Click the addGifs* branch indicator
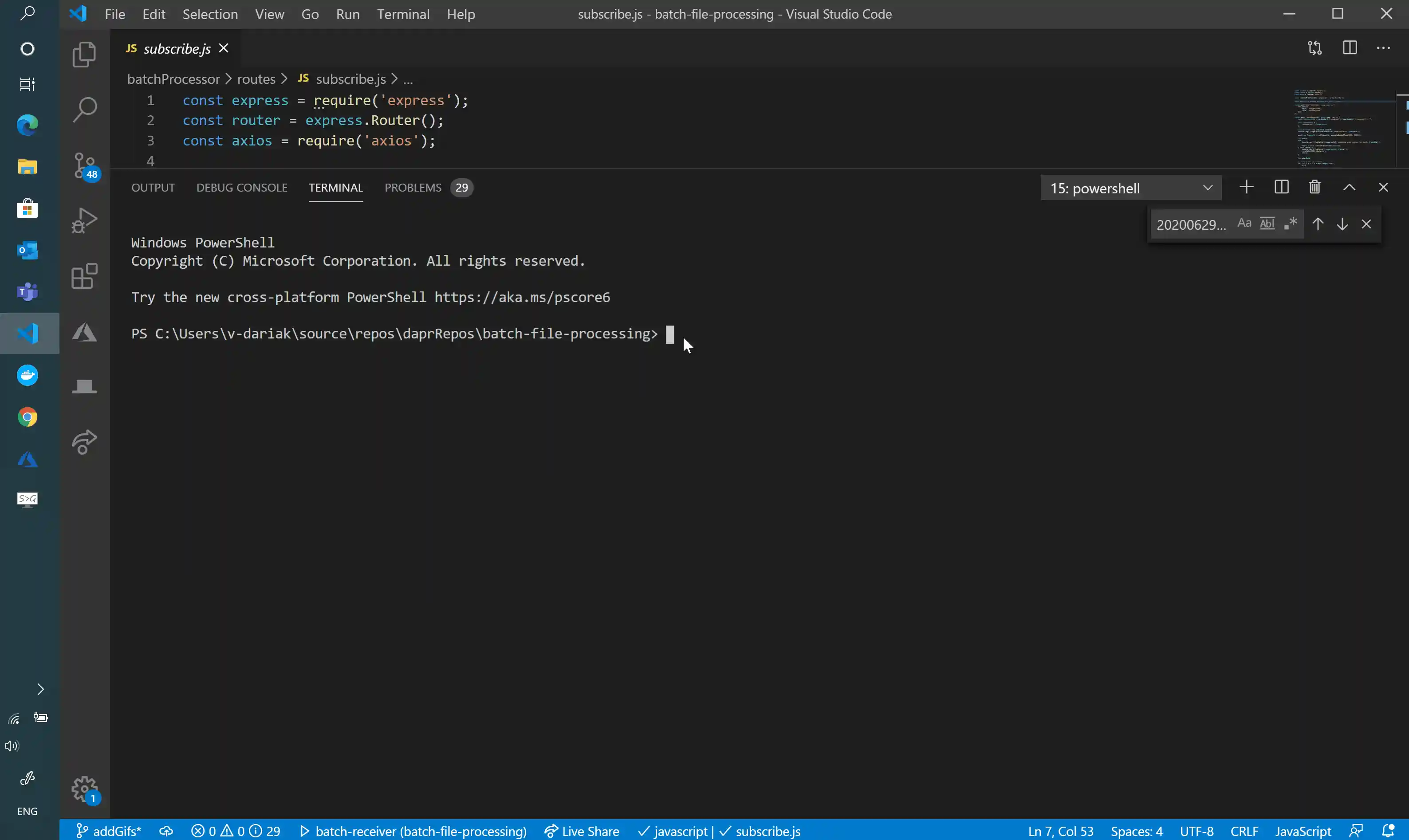The height and width of the screenshot is (840, 1409). click(108, 831)
